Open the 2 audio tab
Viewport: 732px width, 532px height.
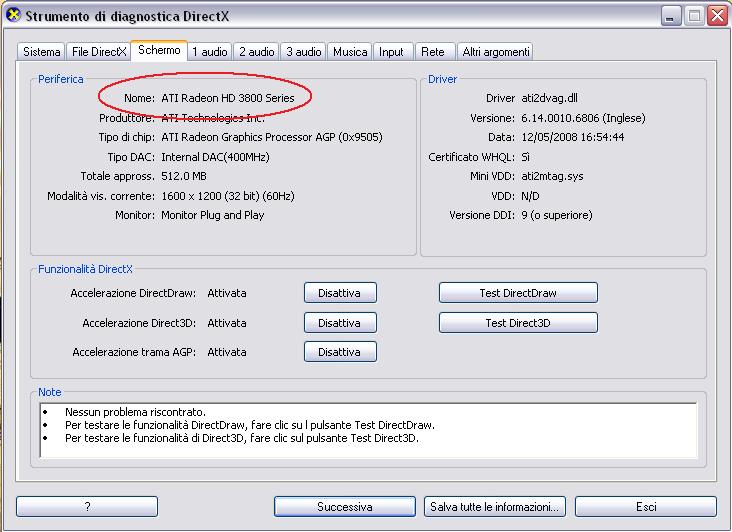click(x=256, y=52)
